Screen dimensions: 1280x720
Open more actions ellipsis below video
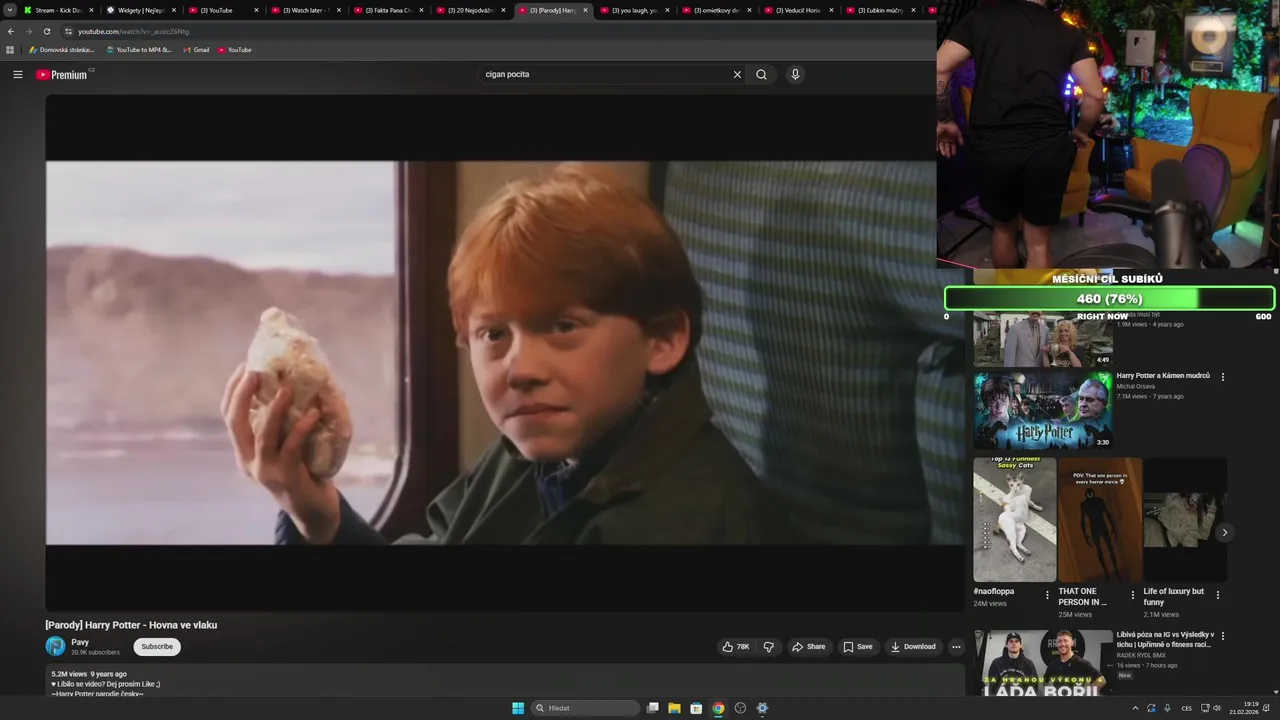pyautogui.click(x=956, y=647)
